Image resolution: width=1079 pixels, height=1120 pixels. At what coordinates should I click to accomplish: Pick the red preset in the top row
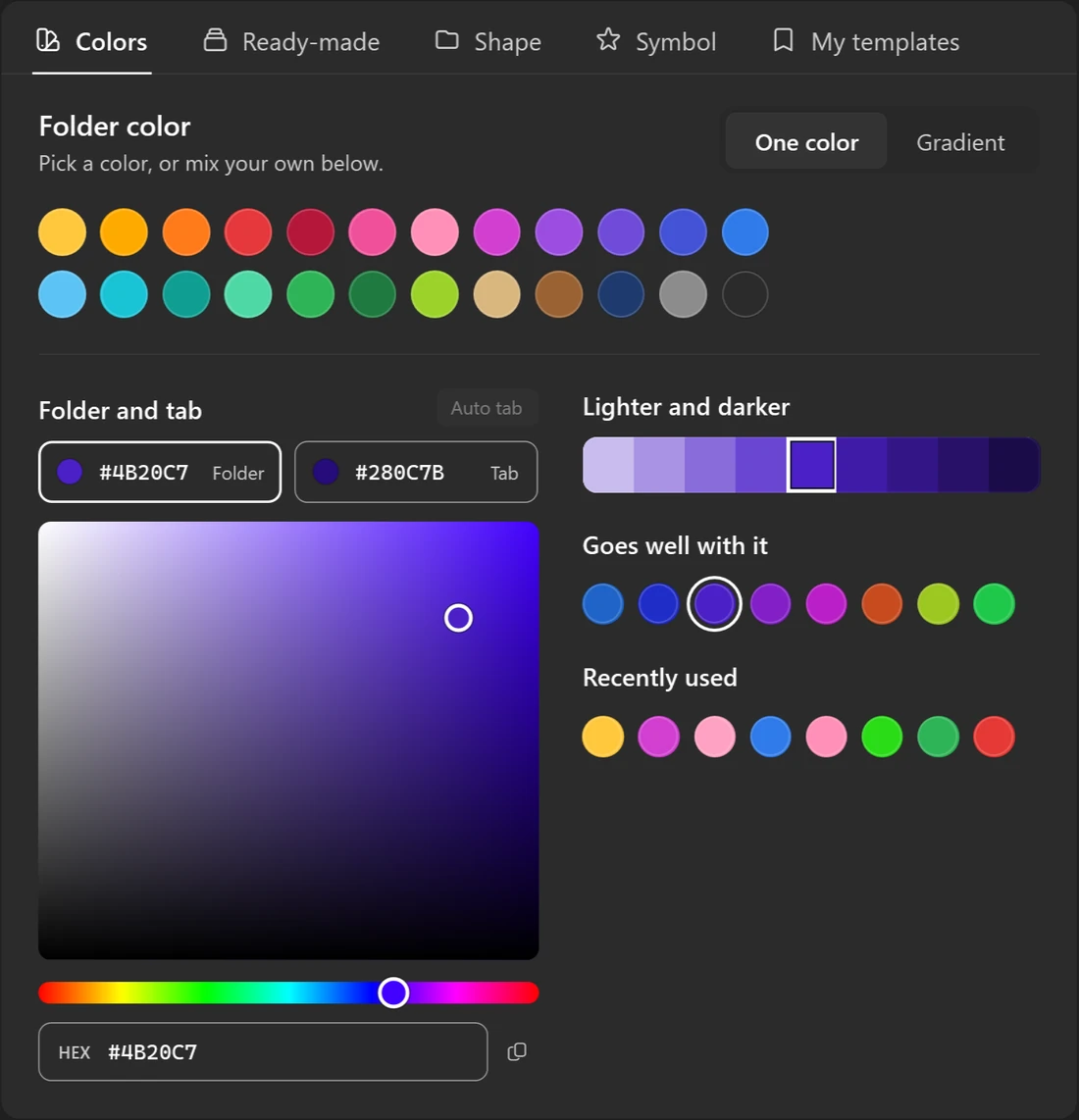click(x=248, y=232)
